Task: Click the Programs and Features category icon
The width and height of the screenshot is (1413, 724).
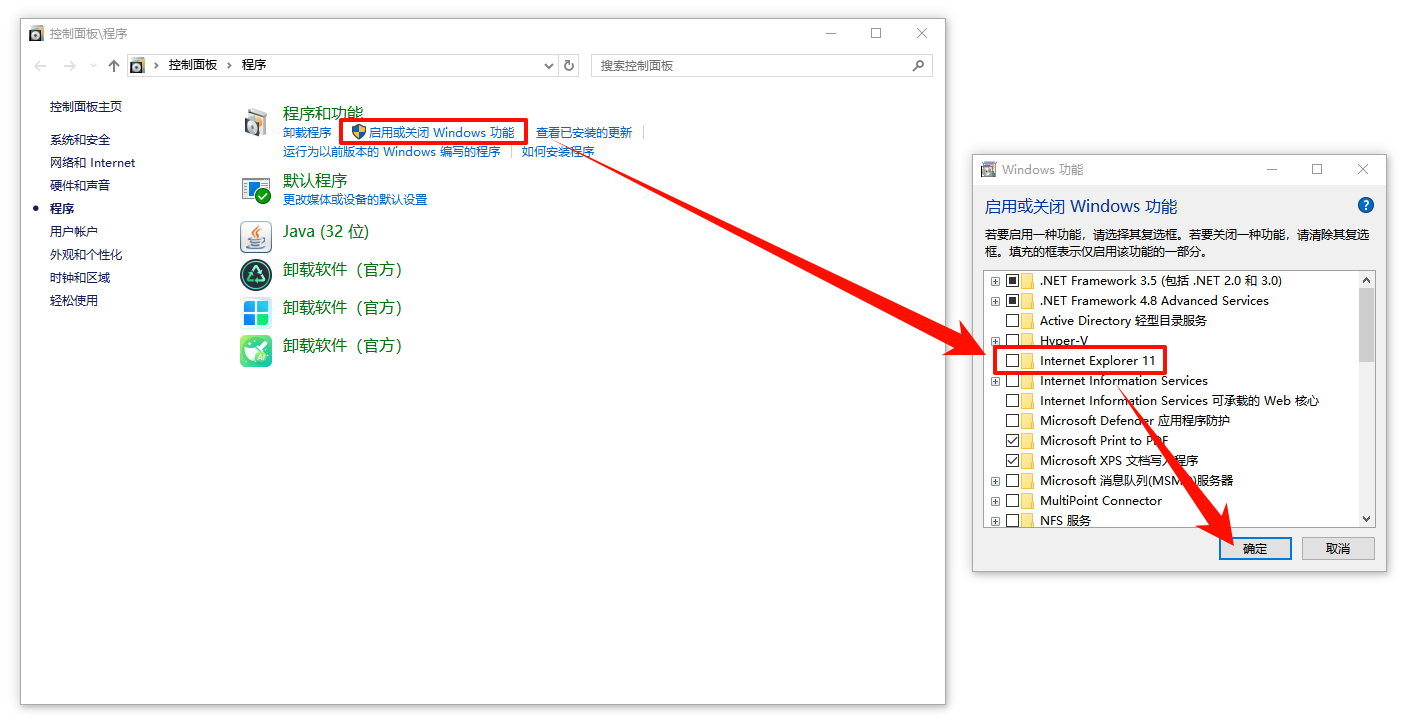Action: tap(256, 123)
